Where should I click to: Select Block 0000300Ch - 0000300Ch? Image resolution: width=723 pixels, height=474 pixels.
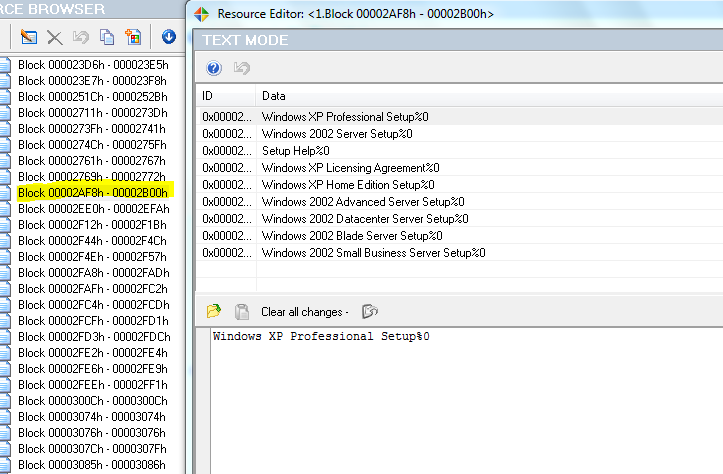coord(93,401)
